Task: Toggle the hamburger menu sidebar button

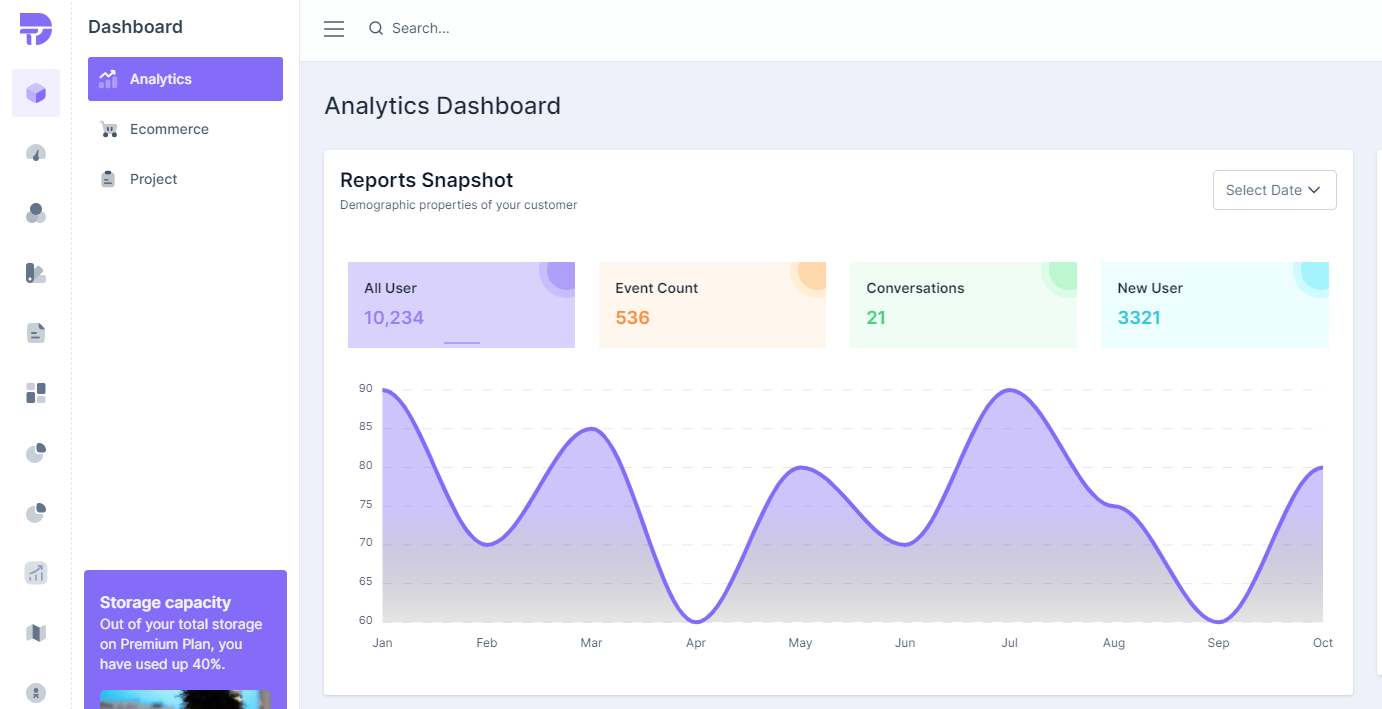Action: (334, 29)
